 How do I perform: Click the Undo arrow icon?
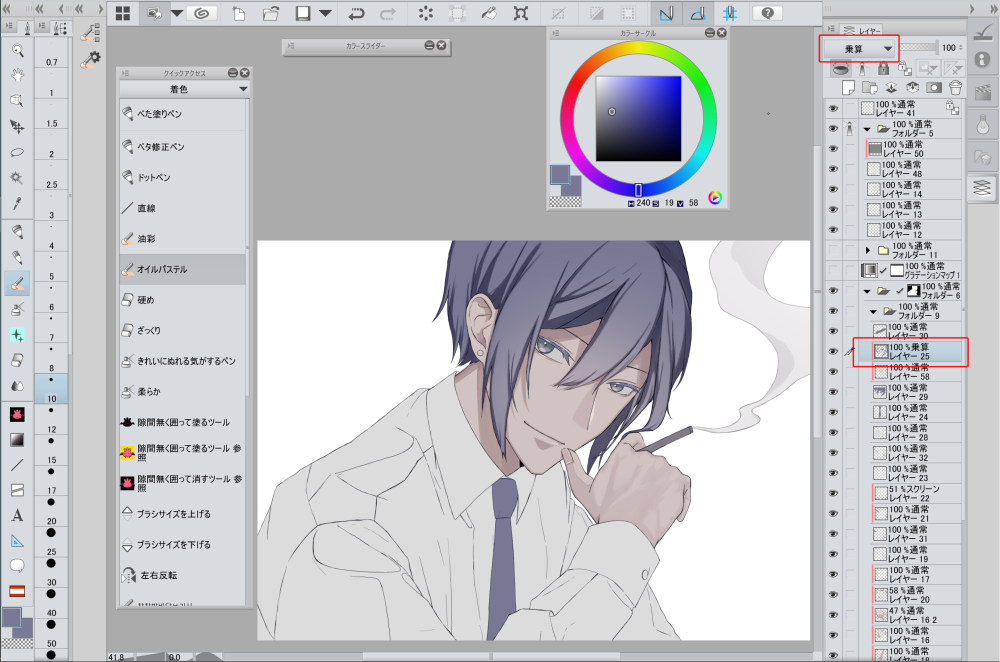(356, 14)
